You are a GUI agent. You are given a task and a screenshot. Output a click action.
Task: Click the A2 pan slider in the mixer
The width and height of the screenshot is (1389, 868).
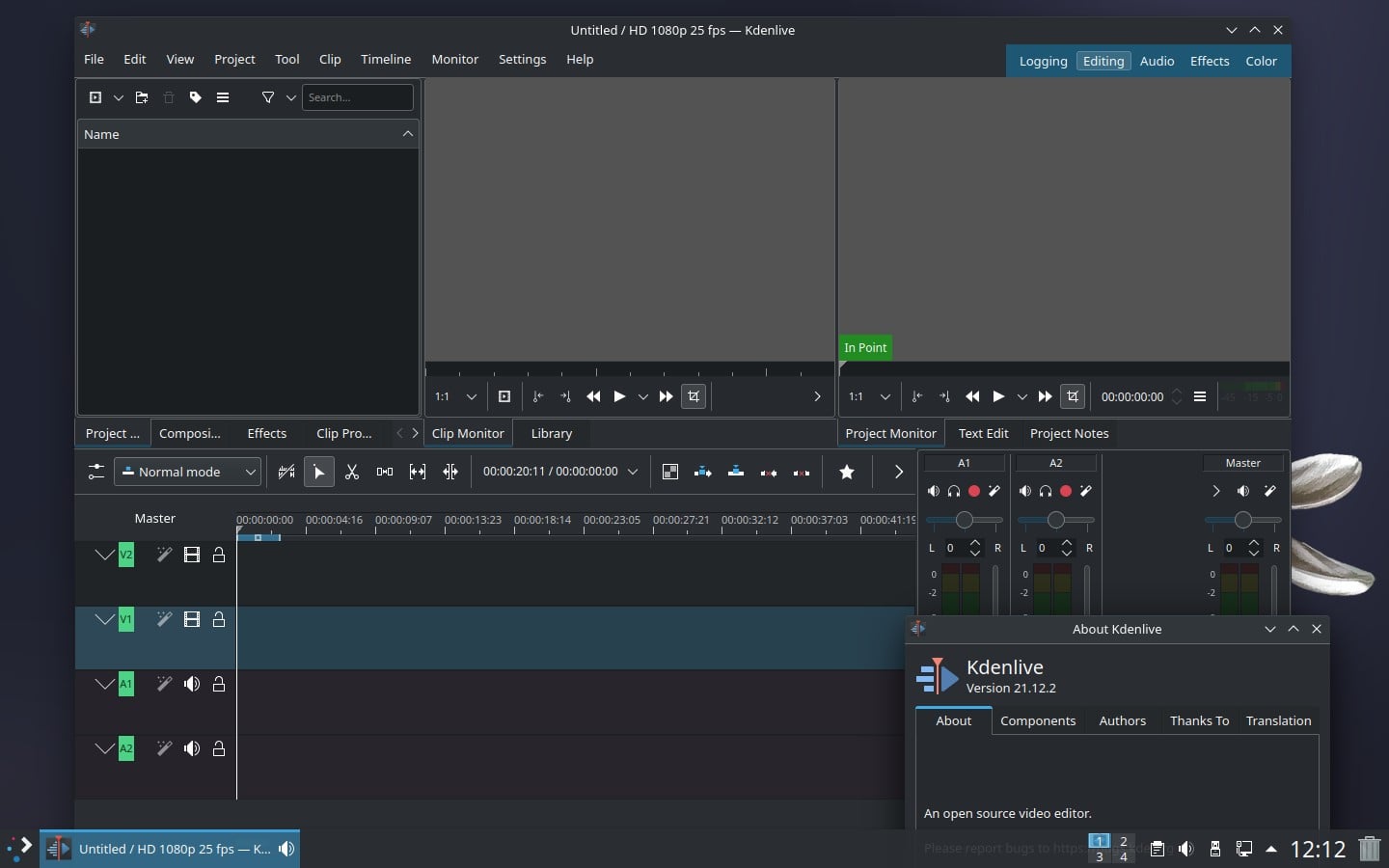coord(1057,521)
